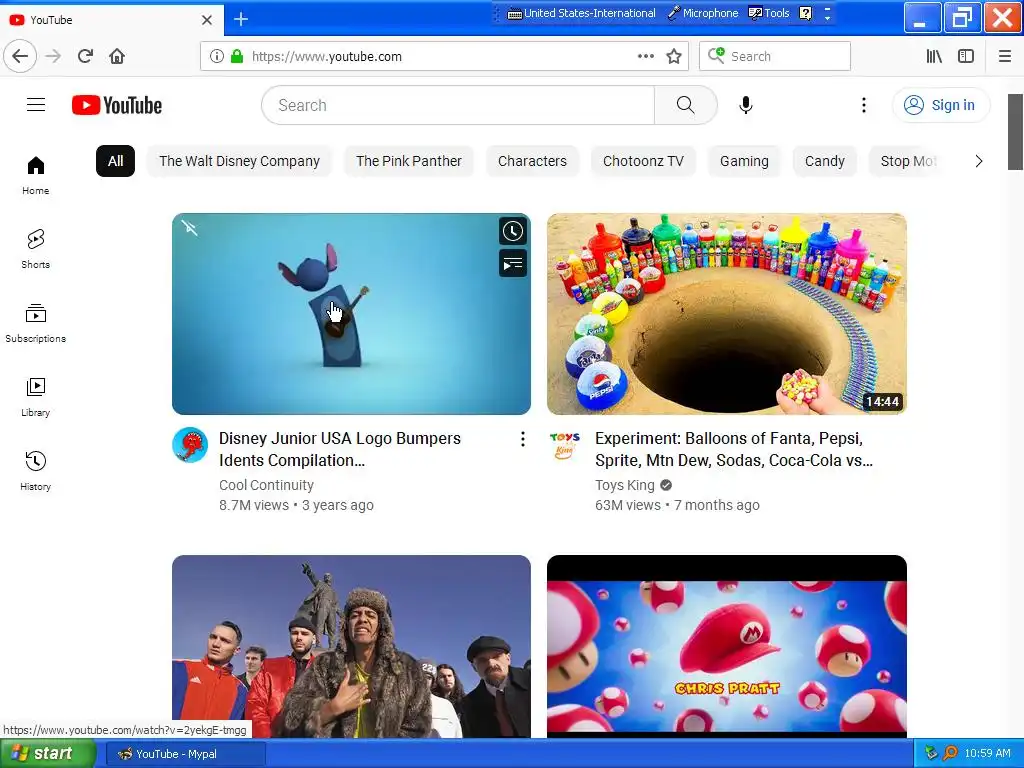Open the language bar options arrow
This screenshot has width=1024, height=768.
tap(827, 18)
